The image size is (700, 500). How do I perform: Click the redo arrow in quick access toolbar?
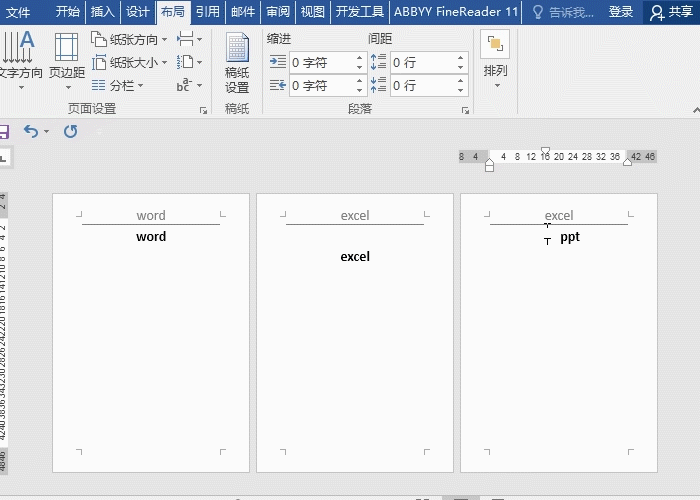point(70,131)
